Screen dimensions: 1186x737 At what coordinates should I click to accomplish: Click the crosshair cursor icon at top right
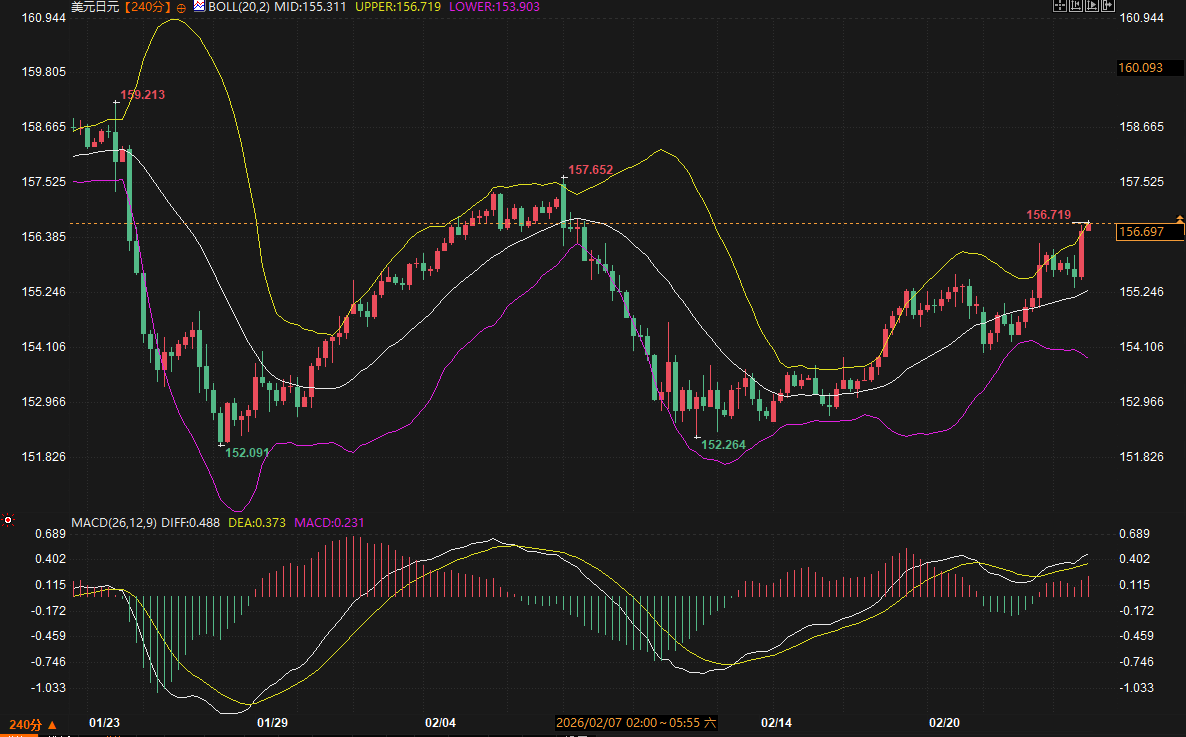coord(1059,6)
